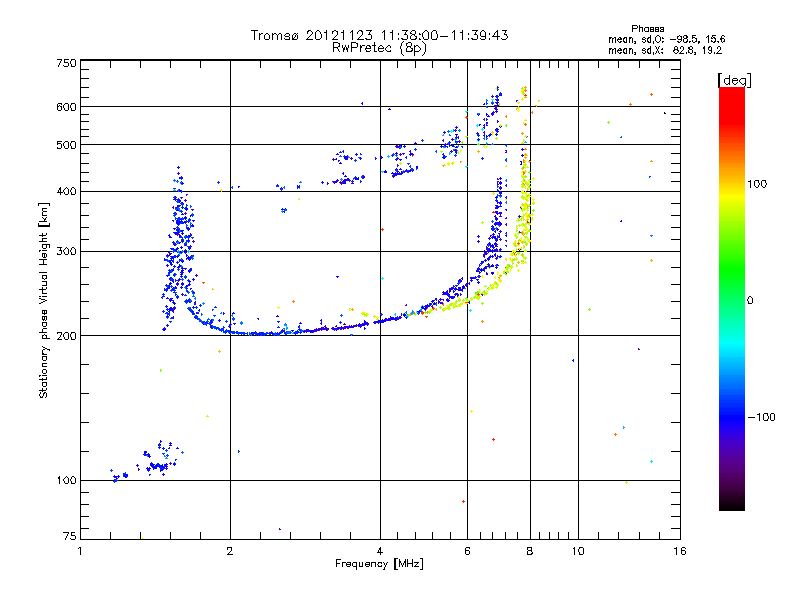Click the 'Stationary phase Virtual Height [km]' axis label
The image size is (800, 600).
[x=44, y=300]
